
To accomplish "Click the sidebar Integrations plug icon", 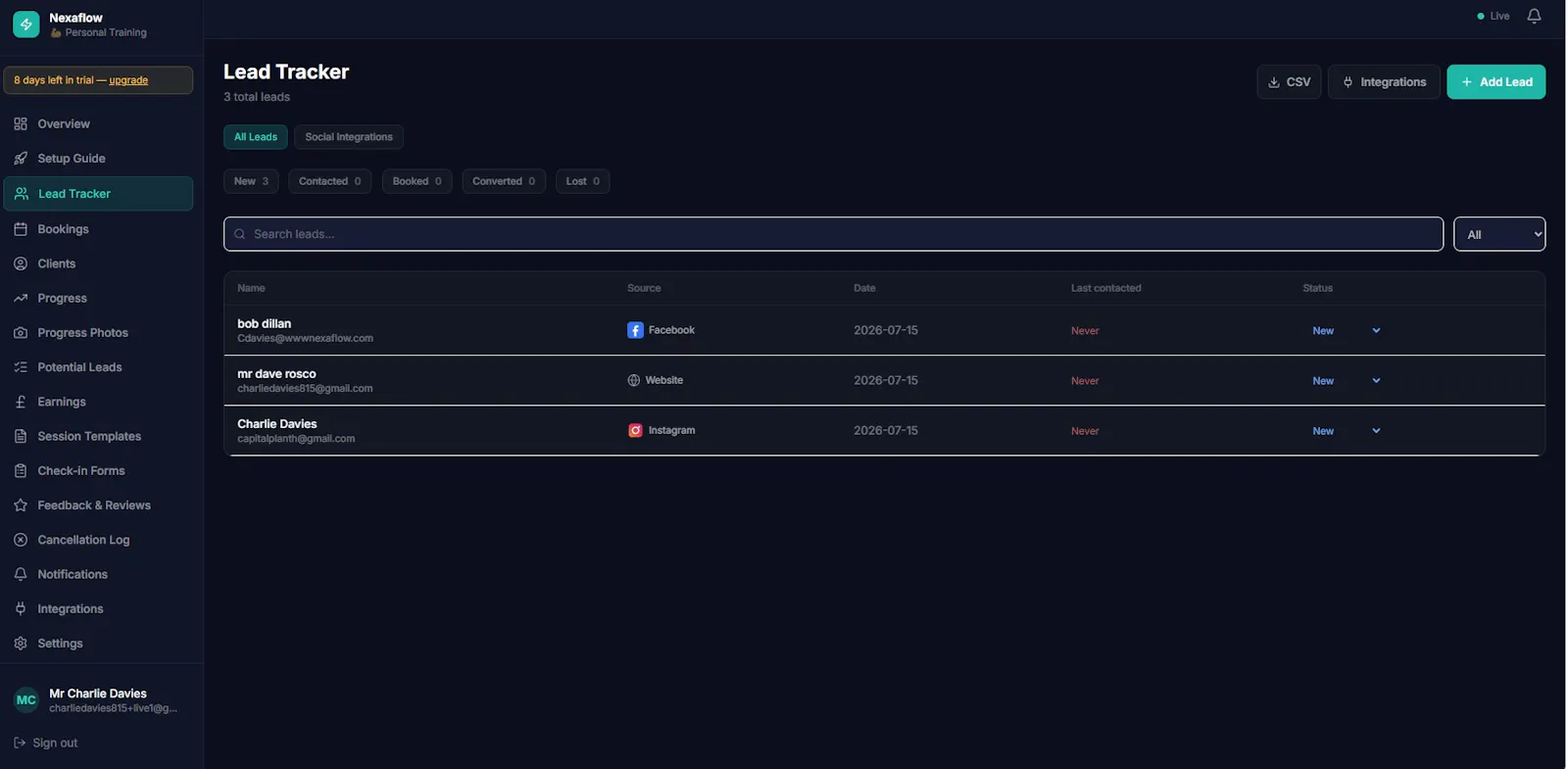I will click(21, 608).
